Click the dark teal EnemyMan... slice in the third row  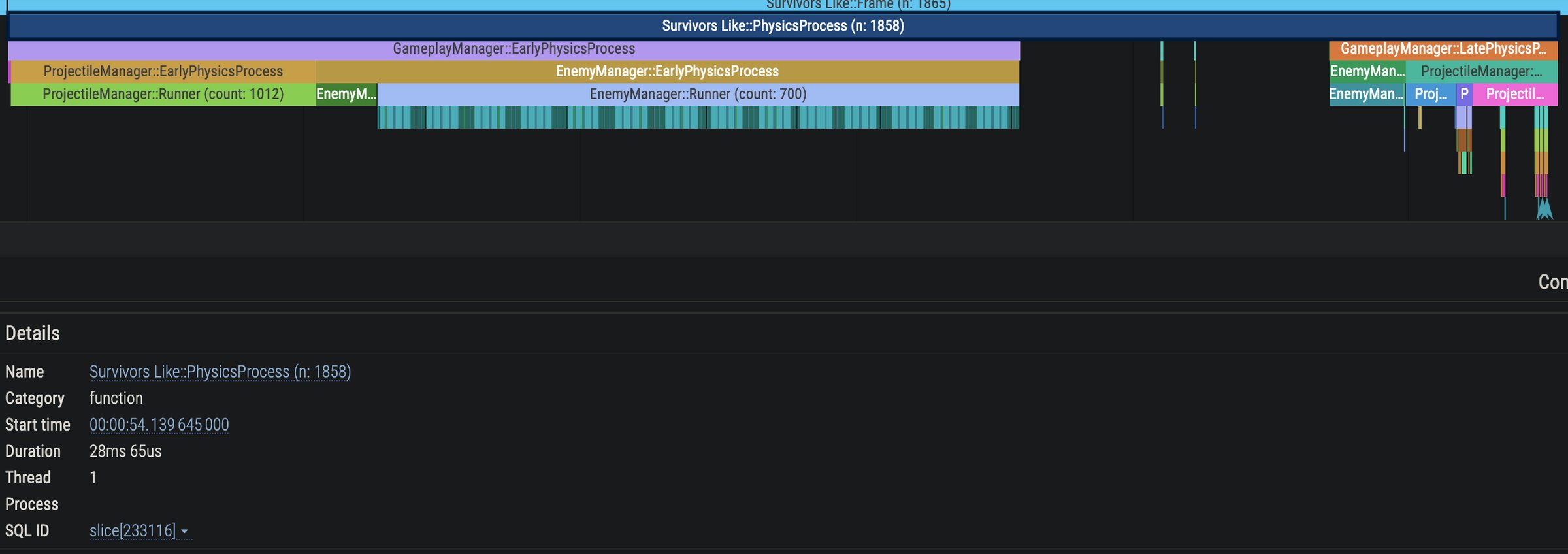coord(1366,94)
